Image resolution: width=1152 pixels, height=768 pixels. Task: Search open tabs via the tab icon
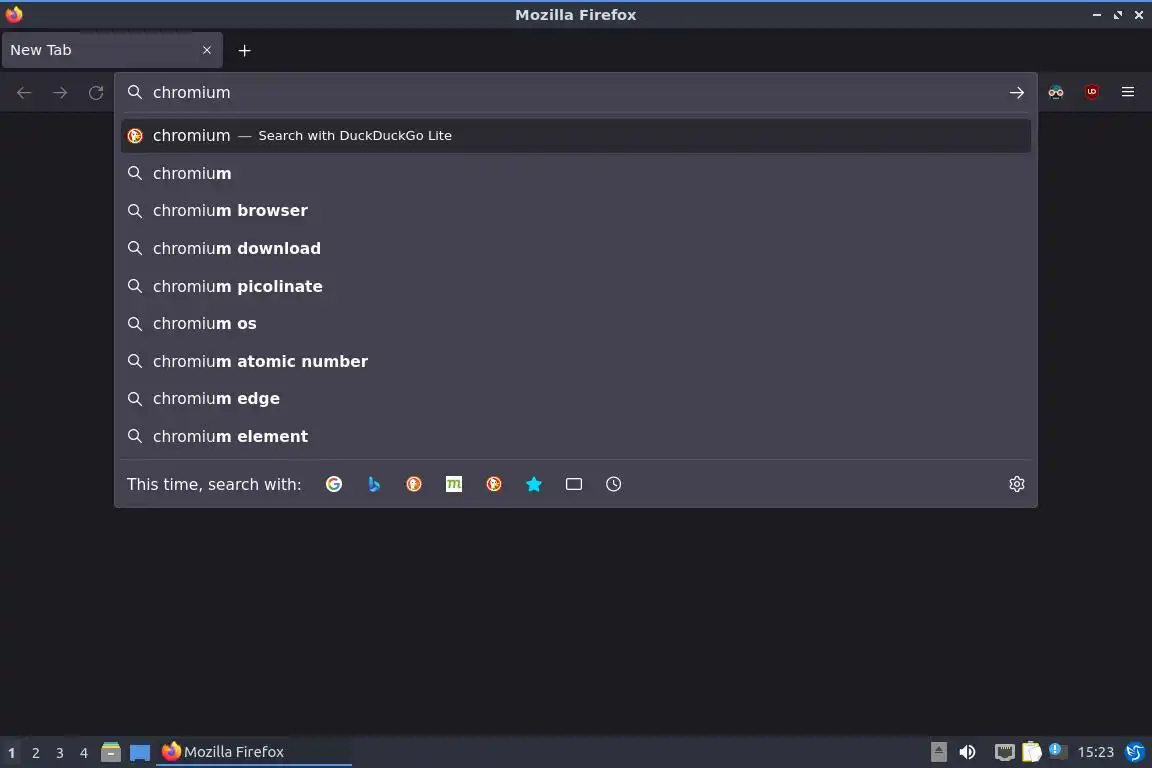pos(574,484)
